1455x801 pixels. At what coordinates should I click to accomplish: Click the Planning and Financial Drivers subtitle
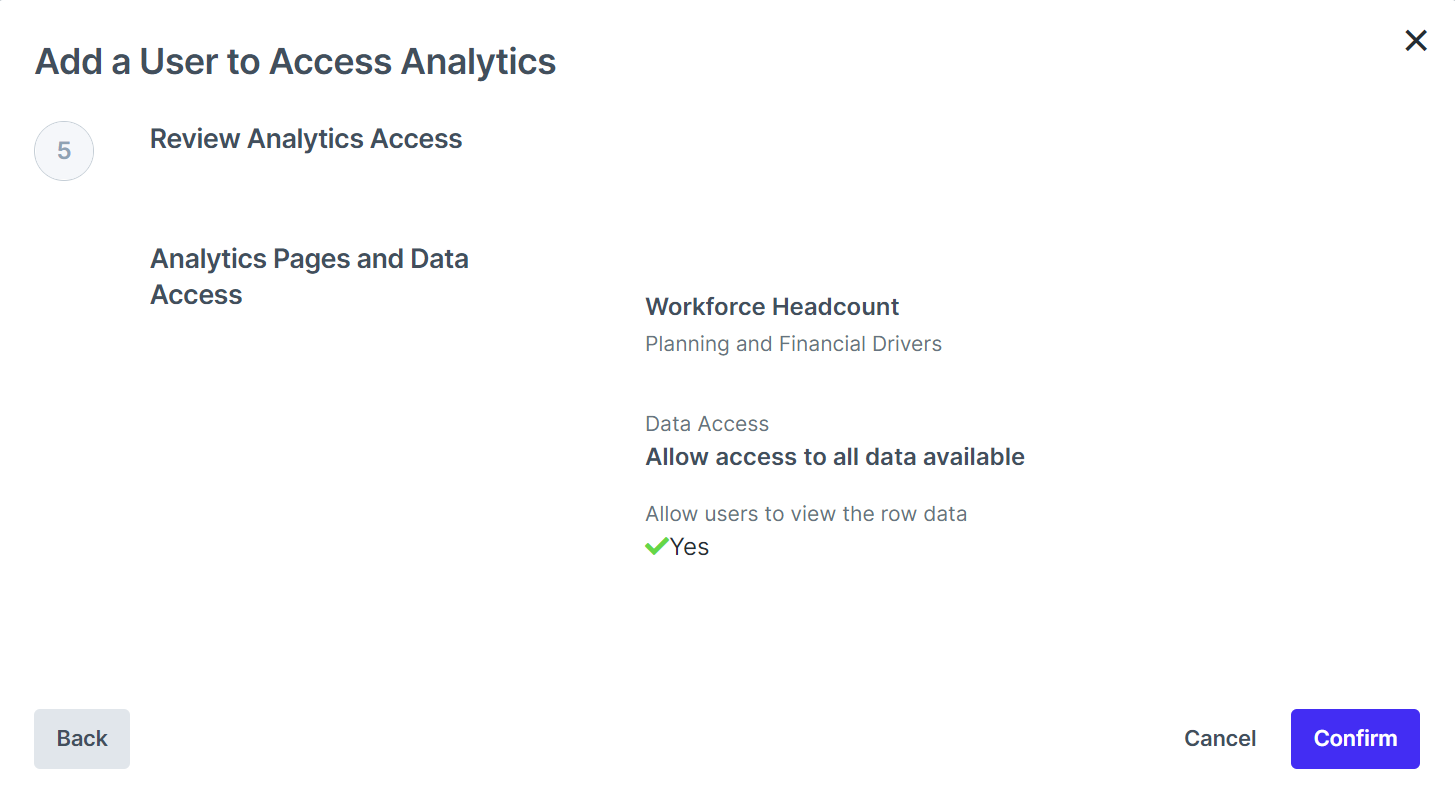click(793, 344)
